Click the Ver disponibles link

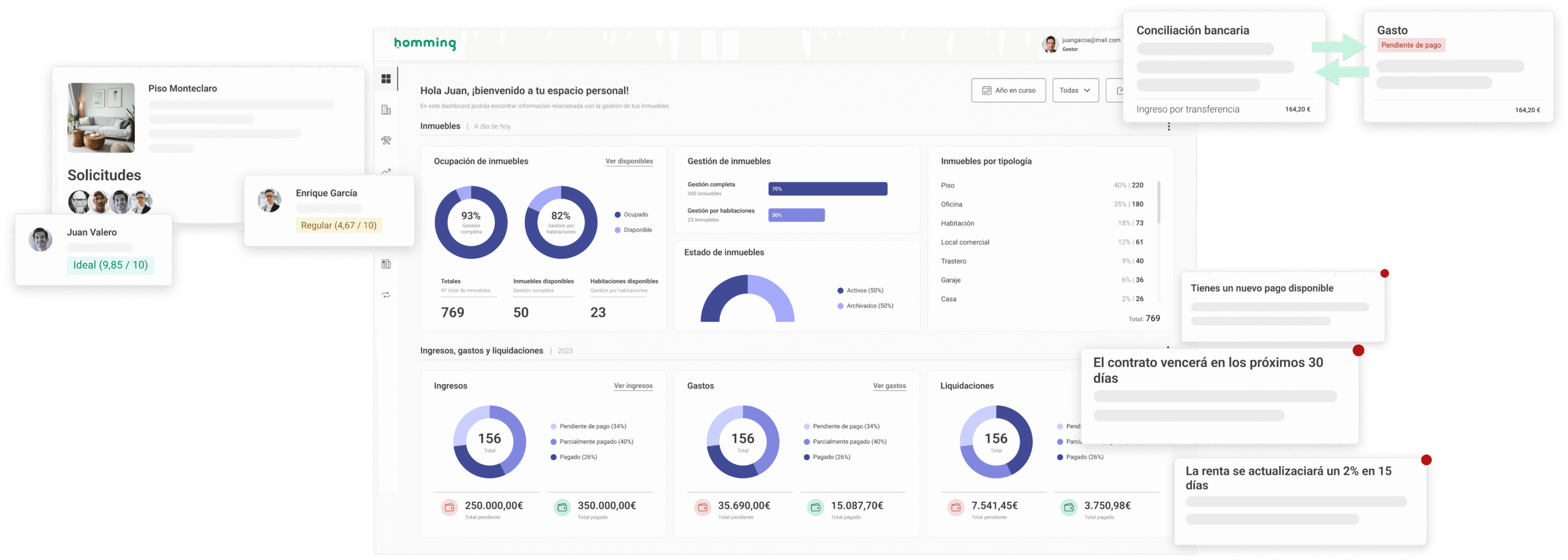point(629,161)
